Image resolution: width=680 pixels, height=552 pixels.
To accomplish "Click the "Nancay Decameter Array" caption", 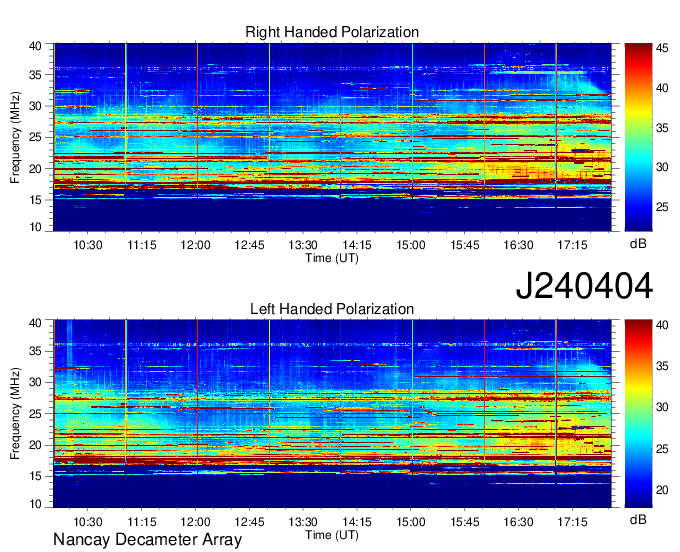I will click(147, 539).
